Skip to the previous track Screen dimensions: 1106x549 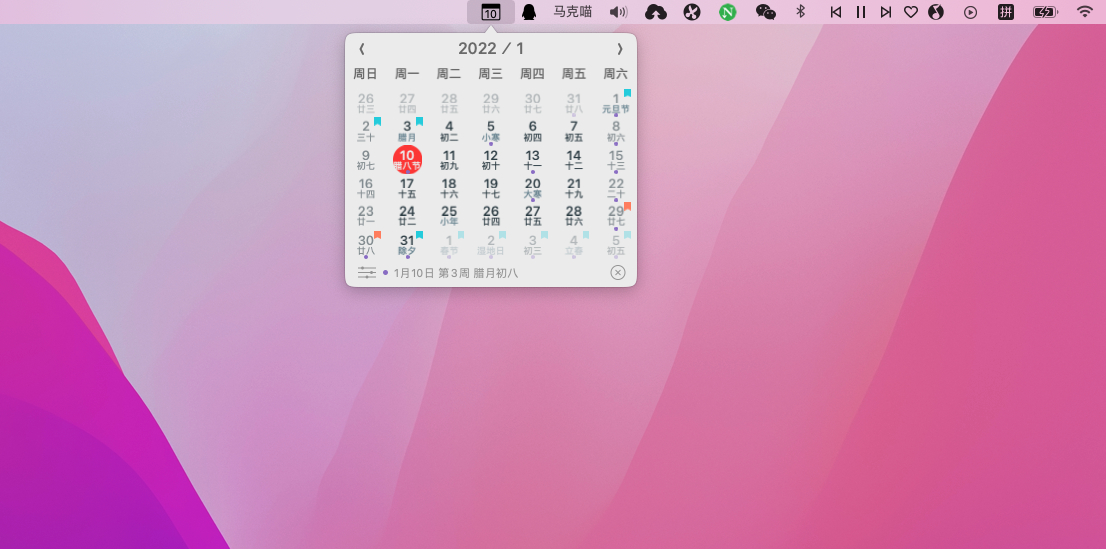coord(836,12)
